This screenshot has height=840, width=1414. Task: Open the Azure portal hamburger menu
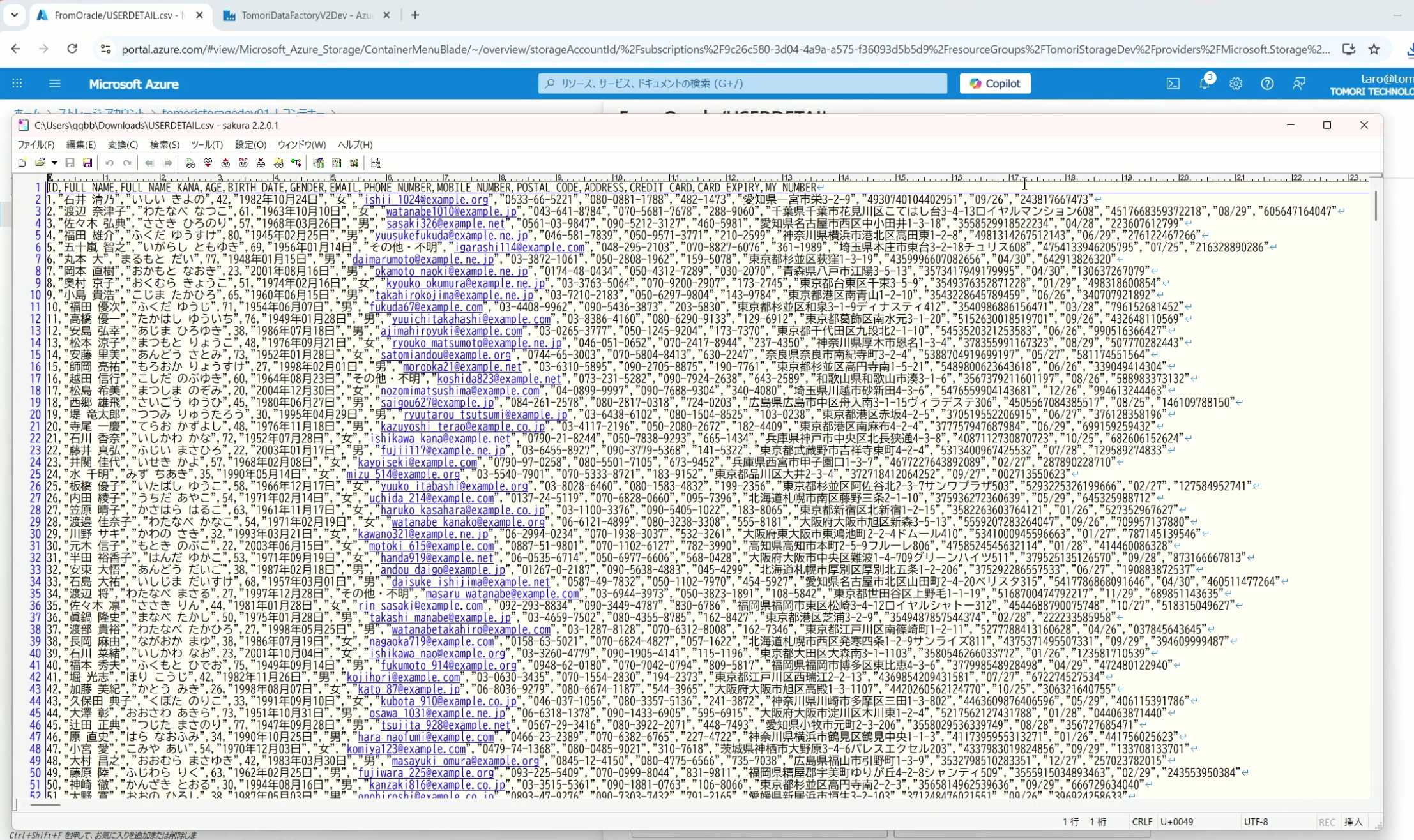(55, 84)
